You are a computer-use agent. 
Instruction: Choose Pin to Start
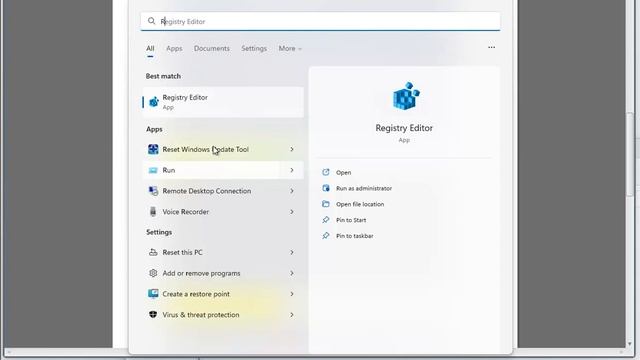[x=351, y=220]
